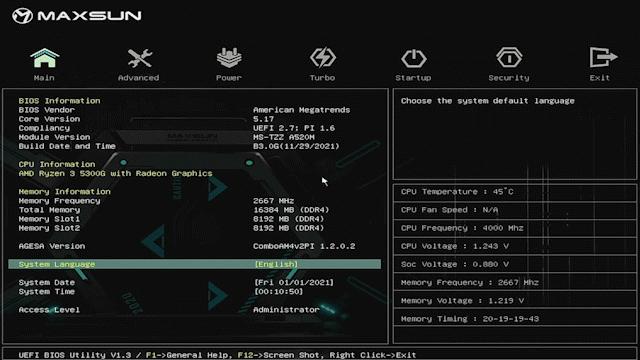Viewport: 640px width, 360px height.
Task: Click Memory Frequency in the monitor panel
Action: pyautogui.click(x=469, y=282)
